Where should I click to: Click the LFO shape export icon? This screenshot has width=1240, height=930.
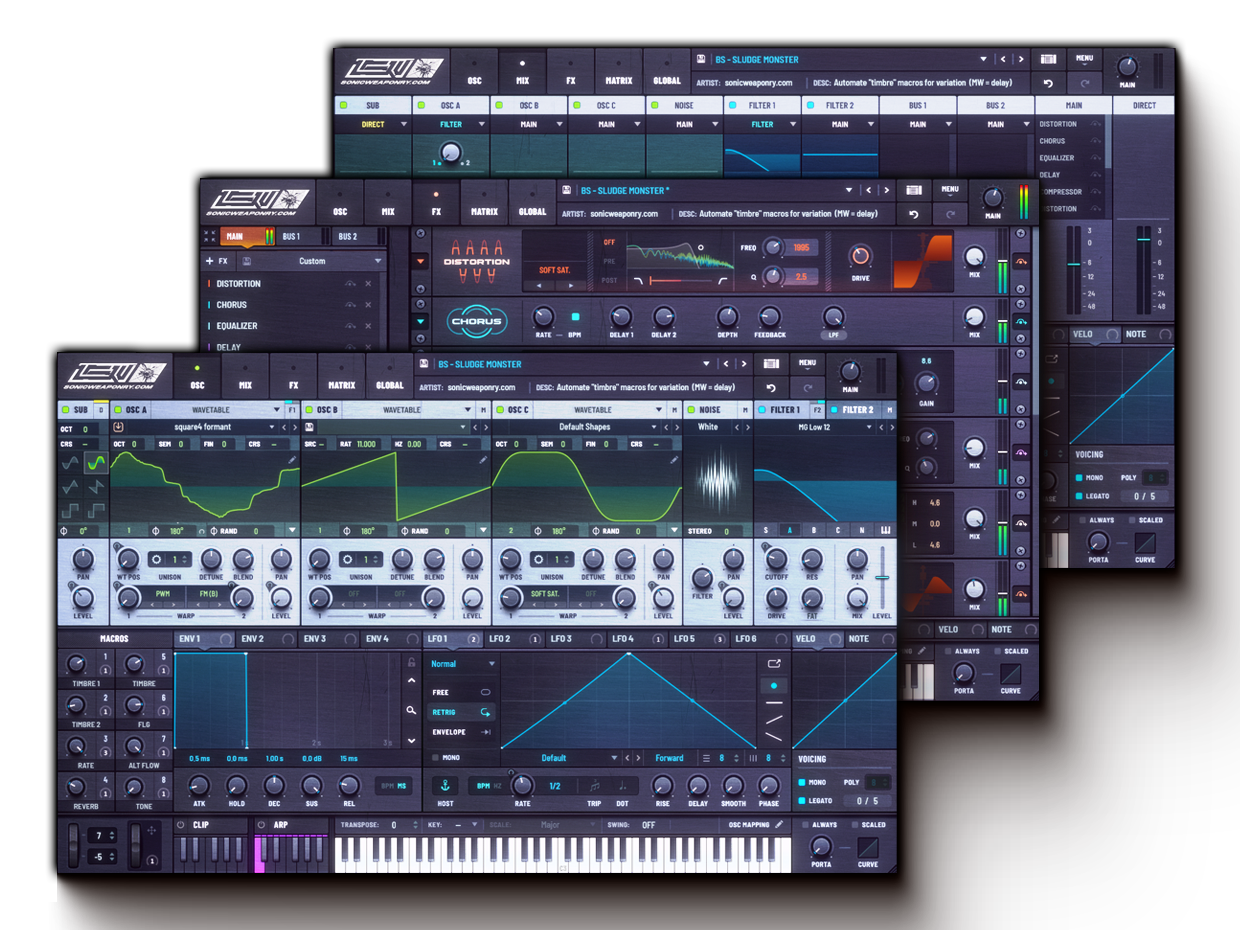click(773, 663)
